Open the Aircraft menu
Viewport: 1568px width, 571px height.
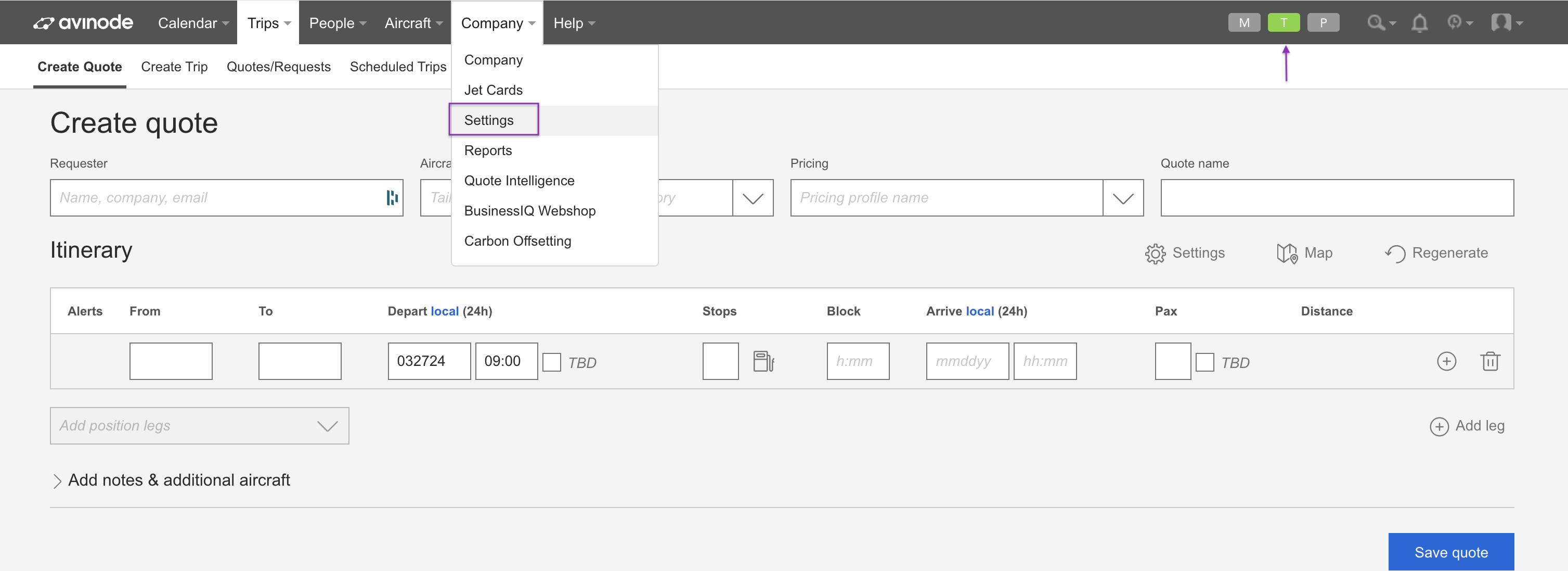click(x=413, y=22)
